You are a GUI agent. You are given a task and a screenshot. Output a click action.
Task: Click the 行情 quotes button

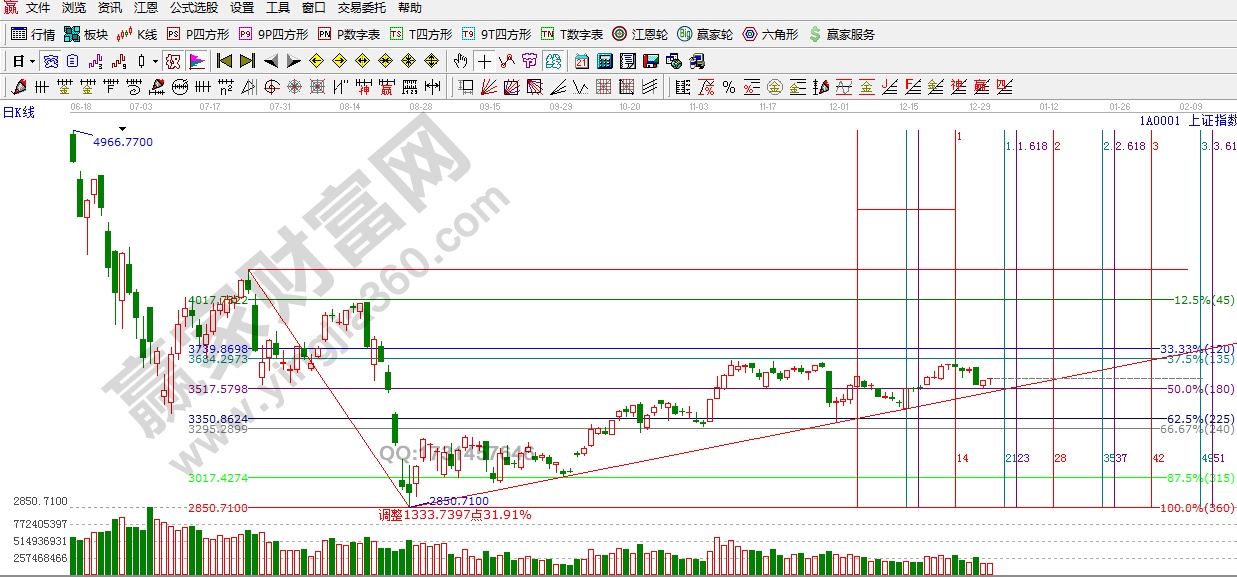[x=33, y=34]
